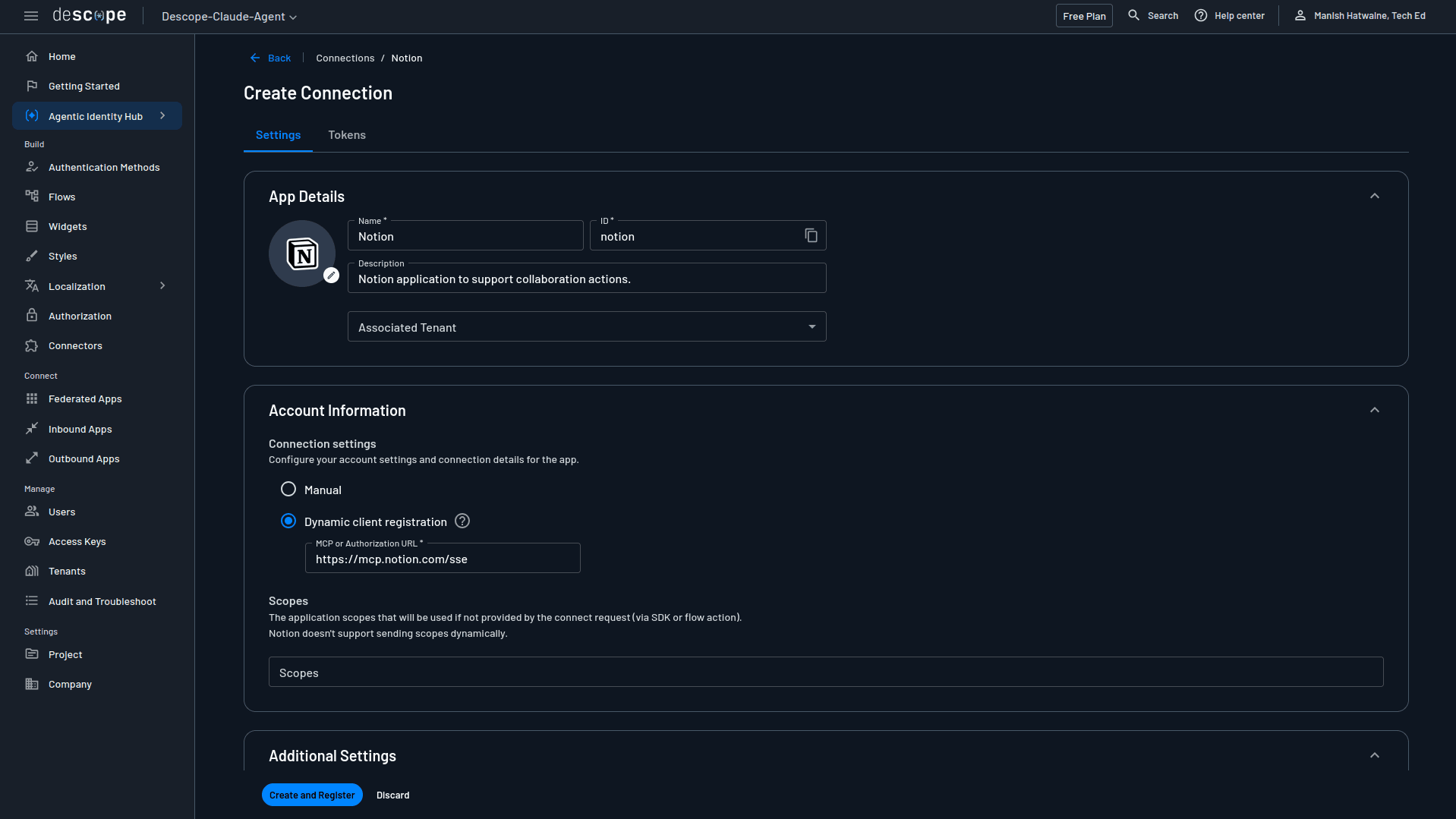Click the dynamic client registration help icon
Screen dimensions: 1456x819
[462, 521]
